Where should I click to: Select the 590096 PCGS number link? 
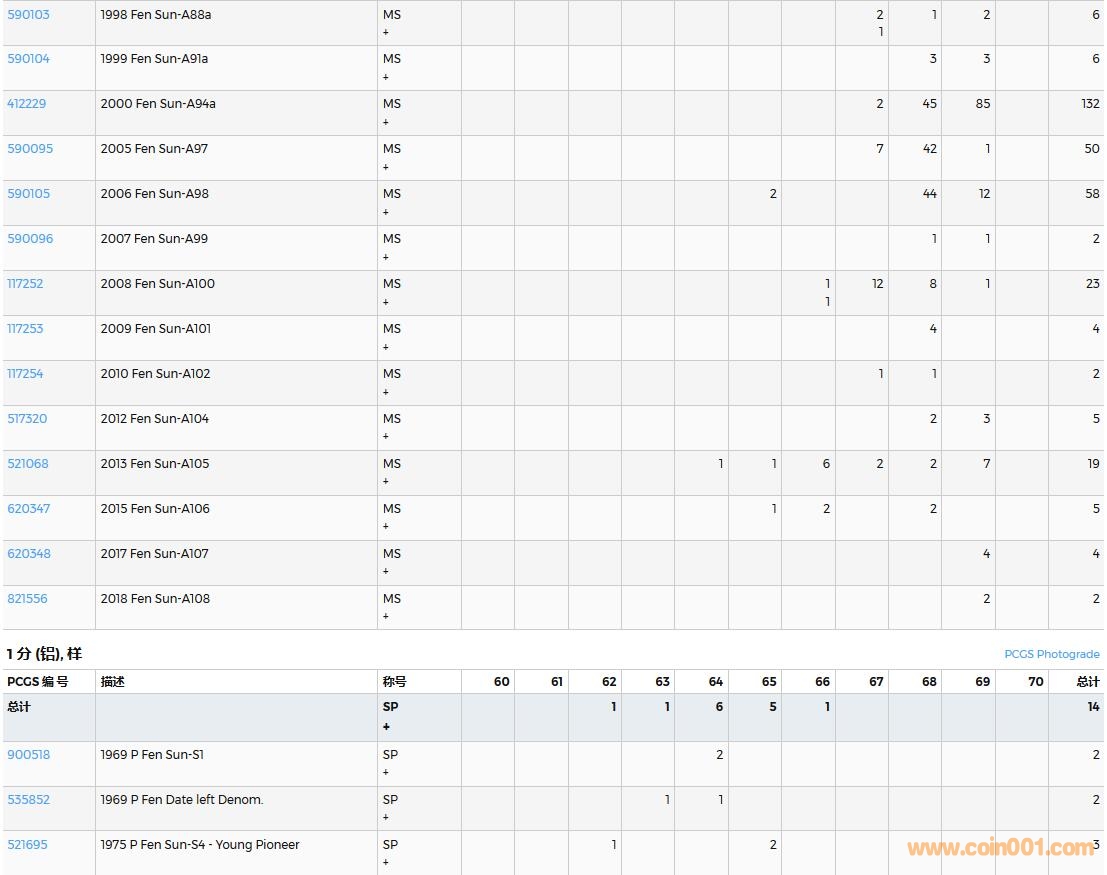pos(30,239)
